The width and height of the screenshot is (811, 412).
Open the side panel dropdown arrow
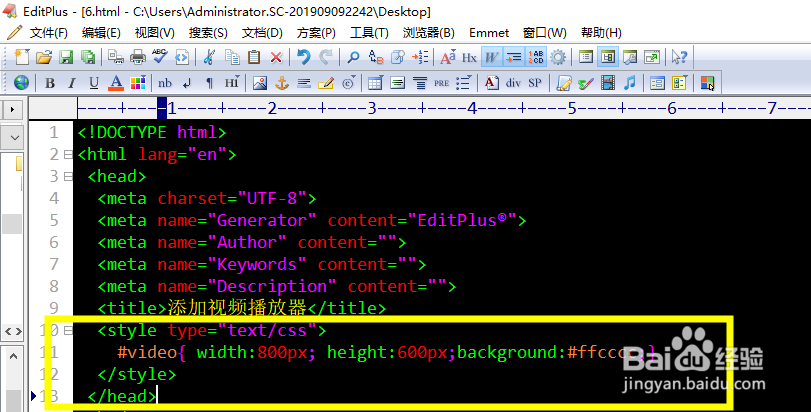[x=13, y=138]
